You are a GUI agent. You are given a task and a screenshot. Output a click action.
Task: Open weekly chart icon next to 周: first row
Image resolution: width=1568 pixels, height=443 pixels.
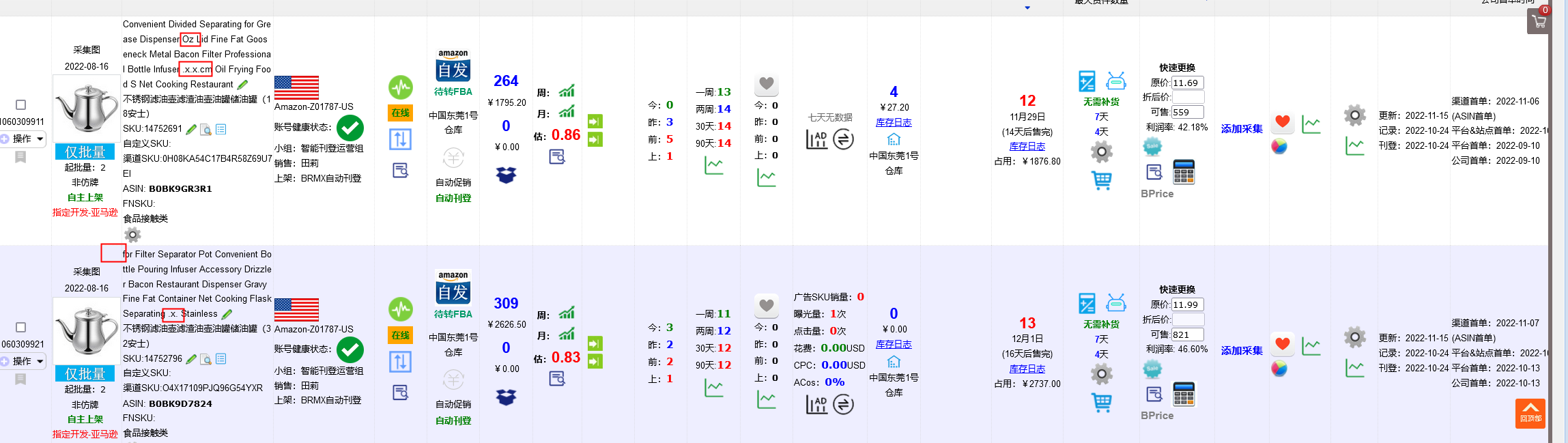tap(567, 91)
